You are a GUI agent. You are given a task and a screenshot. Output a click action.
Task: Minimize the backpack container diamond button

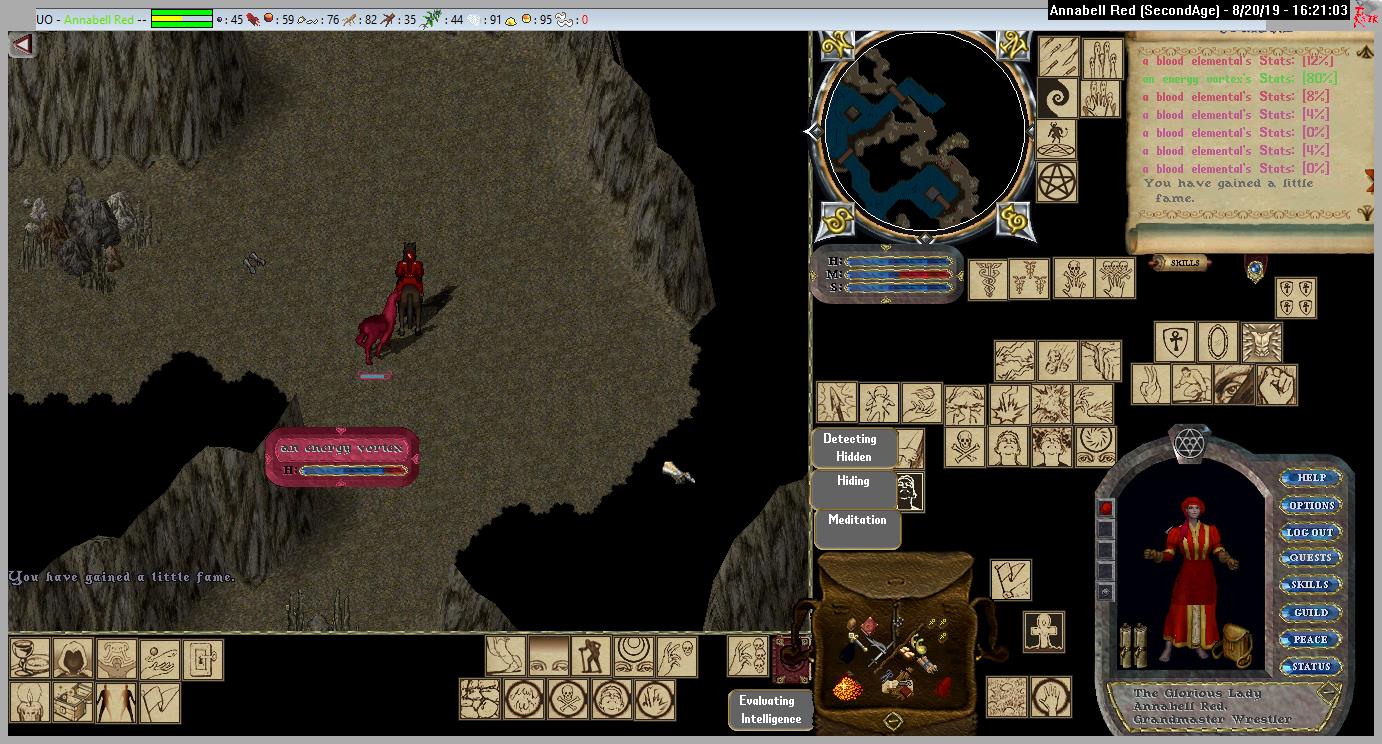(893, 719)
